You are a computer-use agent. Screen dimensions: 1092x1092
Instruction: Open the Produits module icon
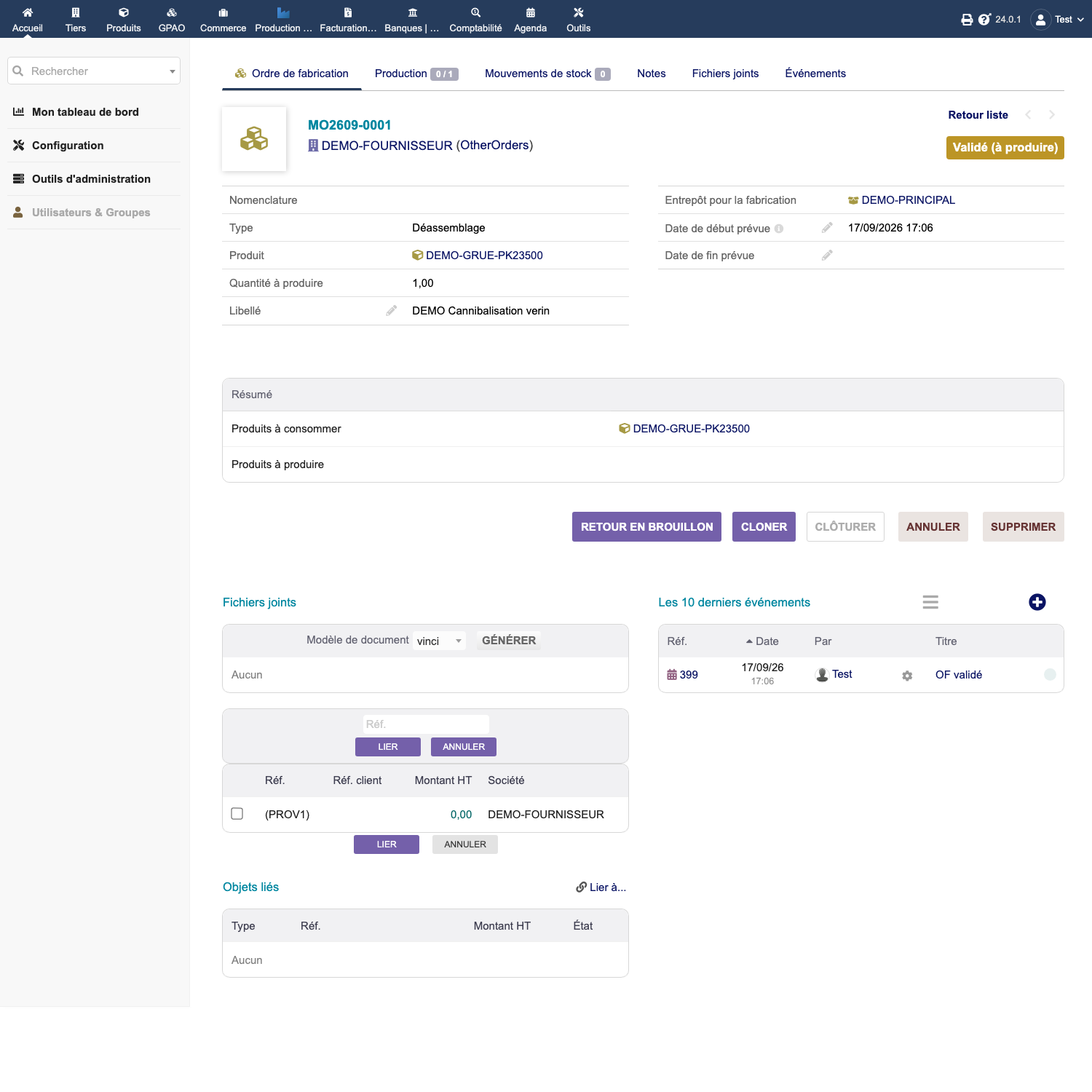point(124,12)
